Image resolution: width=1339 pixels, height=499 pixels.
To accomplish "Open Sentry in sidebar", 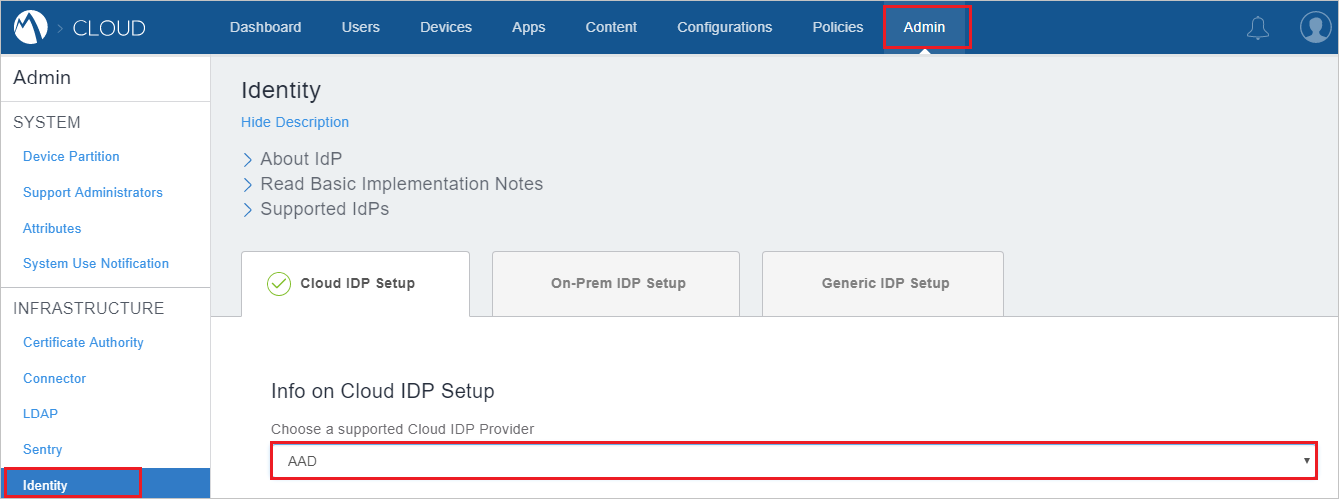I will click(43, 449).
